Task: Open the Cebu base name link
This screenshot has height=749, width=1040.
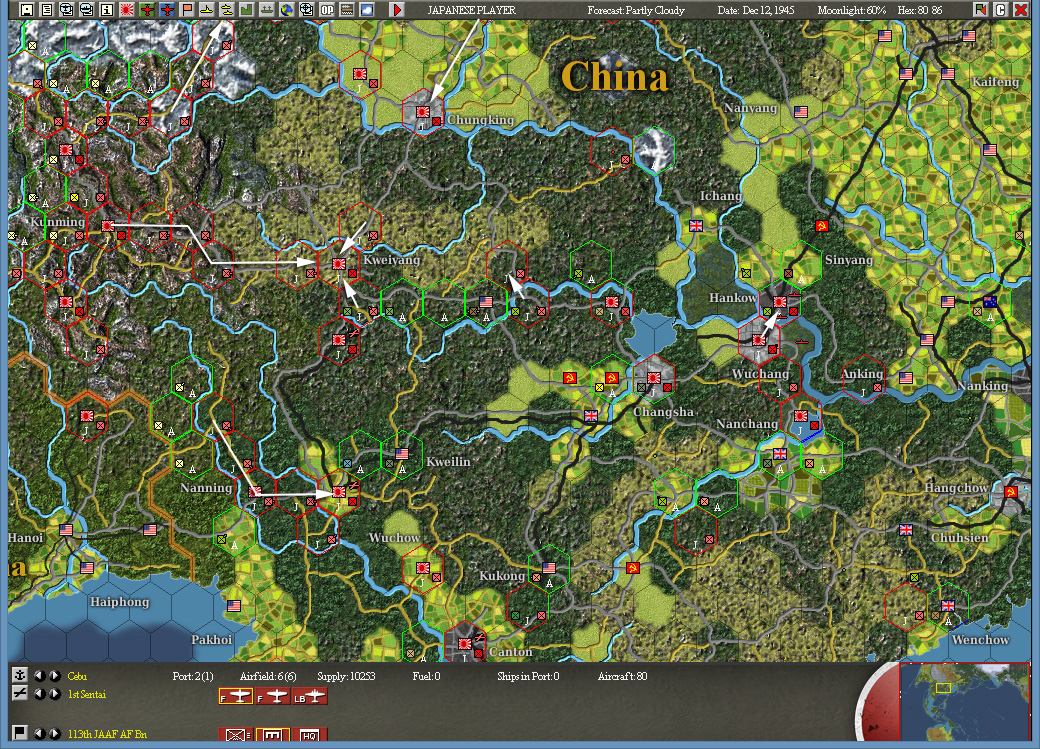Action: [x=77, y=676]
